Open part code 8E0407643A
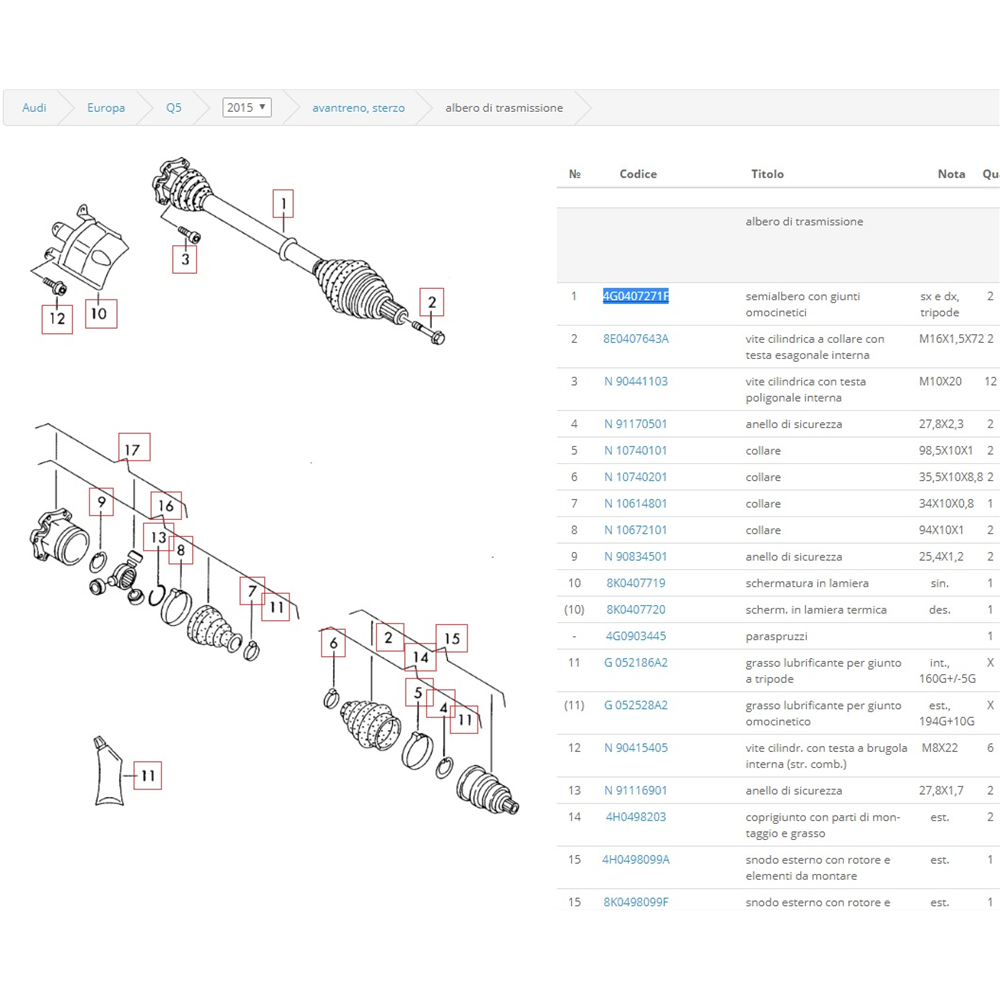The height and width of the screenshot is (1000, 1000). click(x=636, y=339)
